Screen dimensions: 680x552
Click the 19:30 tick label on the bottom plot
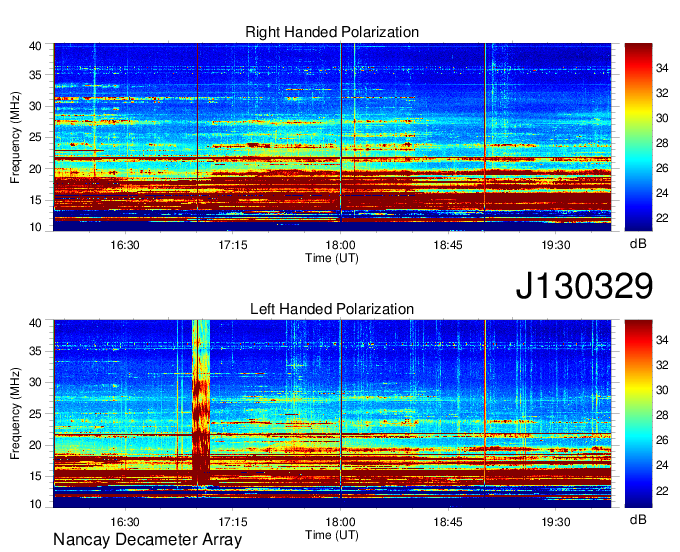(x=556, y=521)
